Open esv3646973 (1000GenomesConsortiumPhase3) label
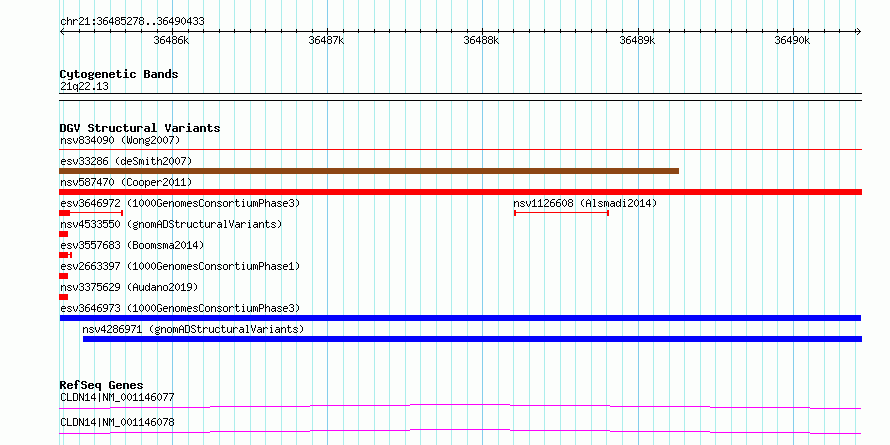 click(x=180, y=308)
